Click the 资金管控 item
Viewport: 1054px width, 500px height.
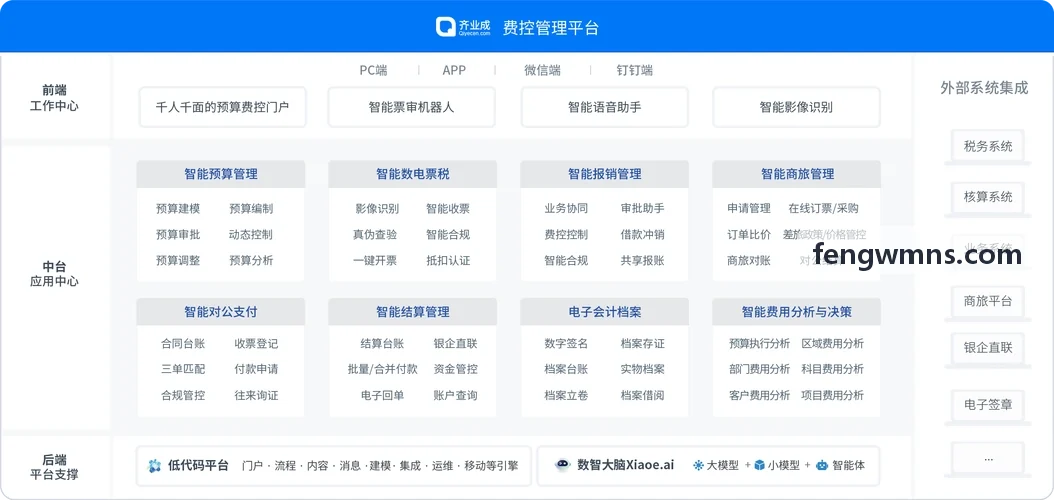[x=456, y=369]
